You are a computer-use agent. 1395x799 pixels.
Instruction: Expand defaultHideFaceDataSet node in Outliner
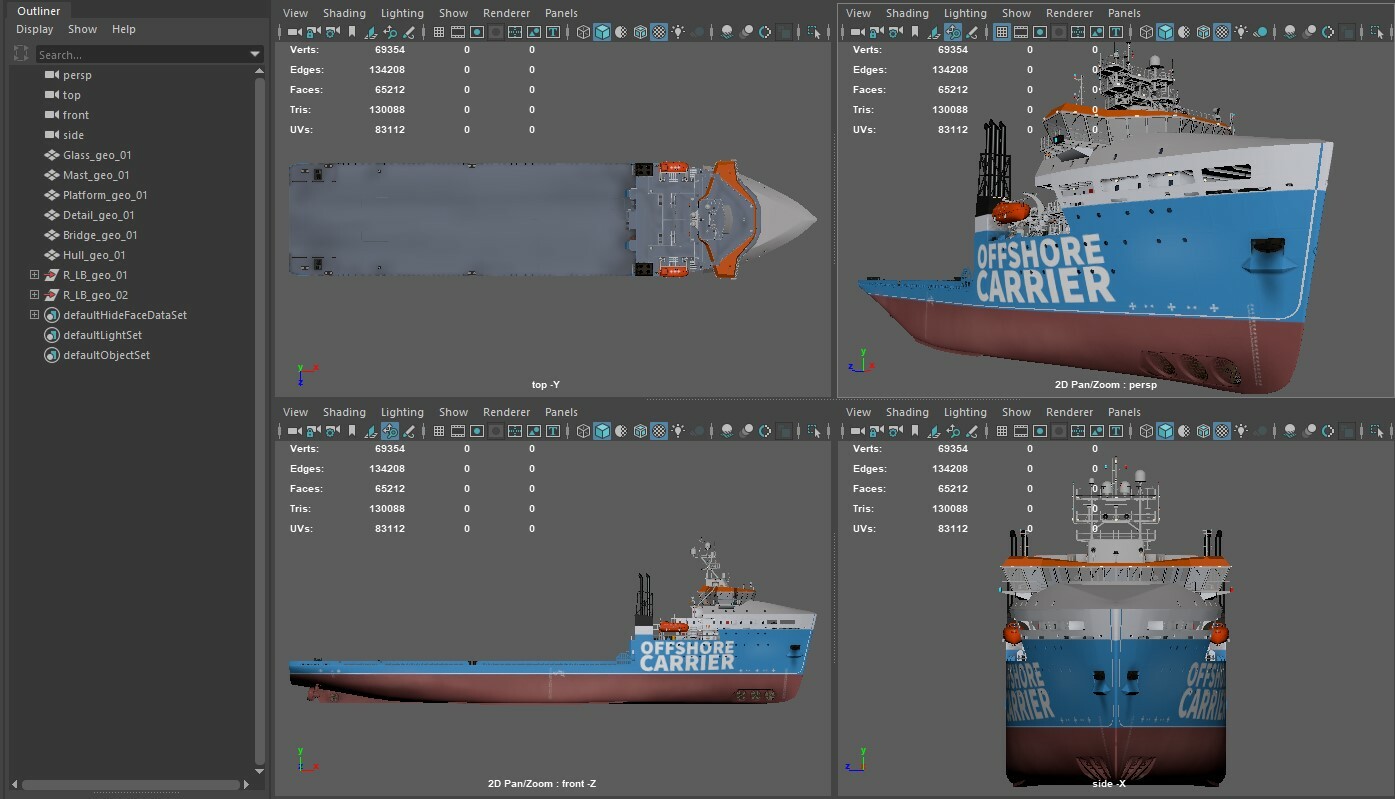[x=34, y=315]
